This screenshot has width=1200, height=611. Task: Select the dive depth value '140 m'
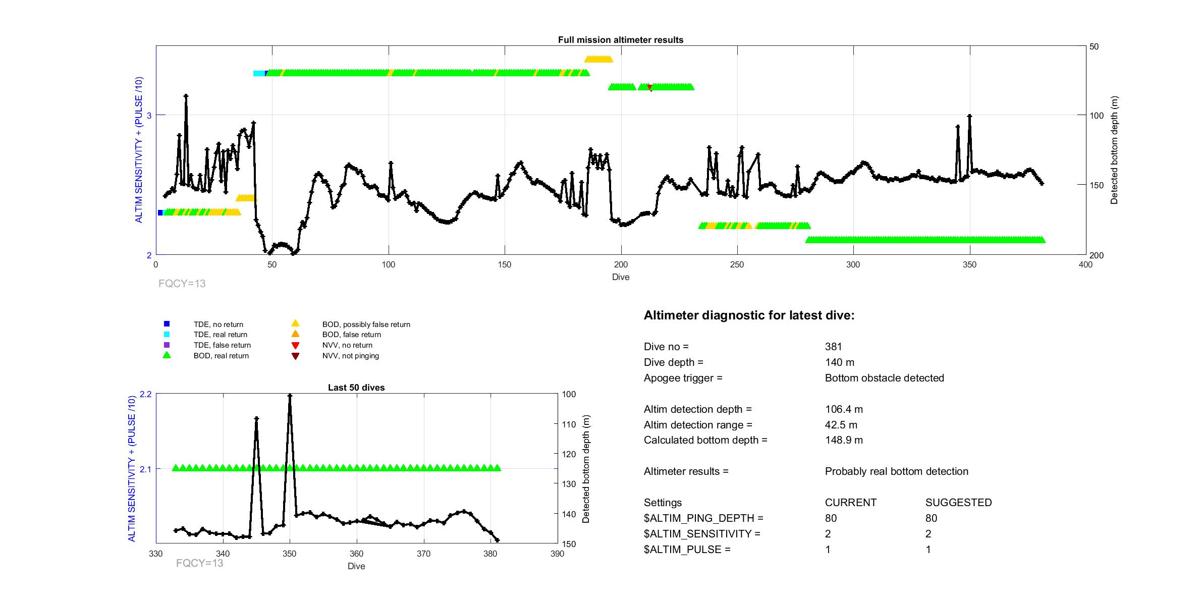(841, 362)
